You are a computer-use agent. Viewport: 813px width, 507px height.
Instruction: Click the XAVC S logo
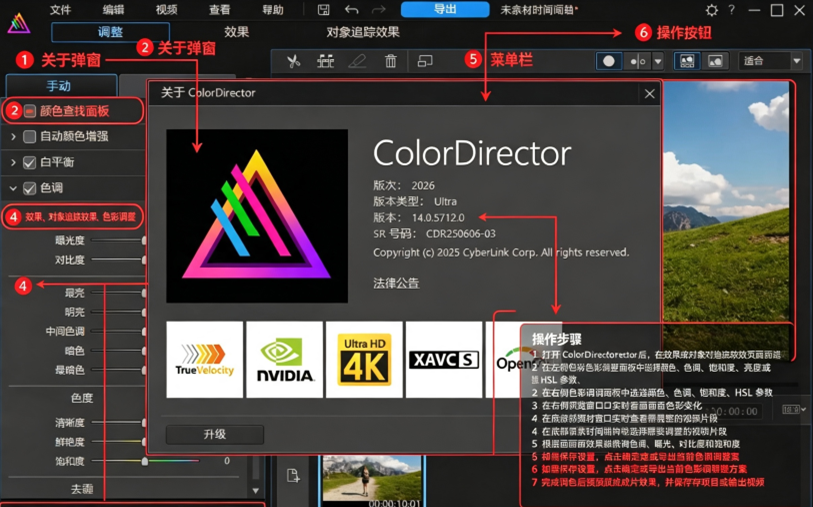click(x=444, y=359)
